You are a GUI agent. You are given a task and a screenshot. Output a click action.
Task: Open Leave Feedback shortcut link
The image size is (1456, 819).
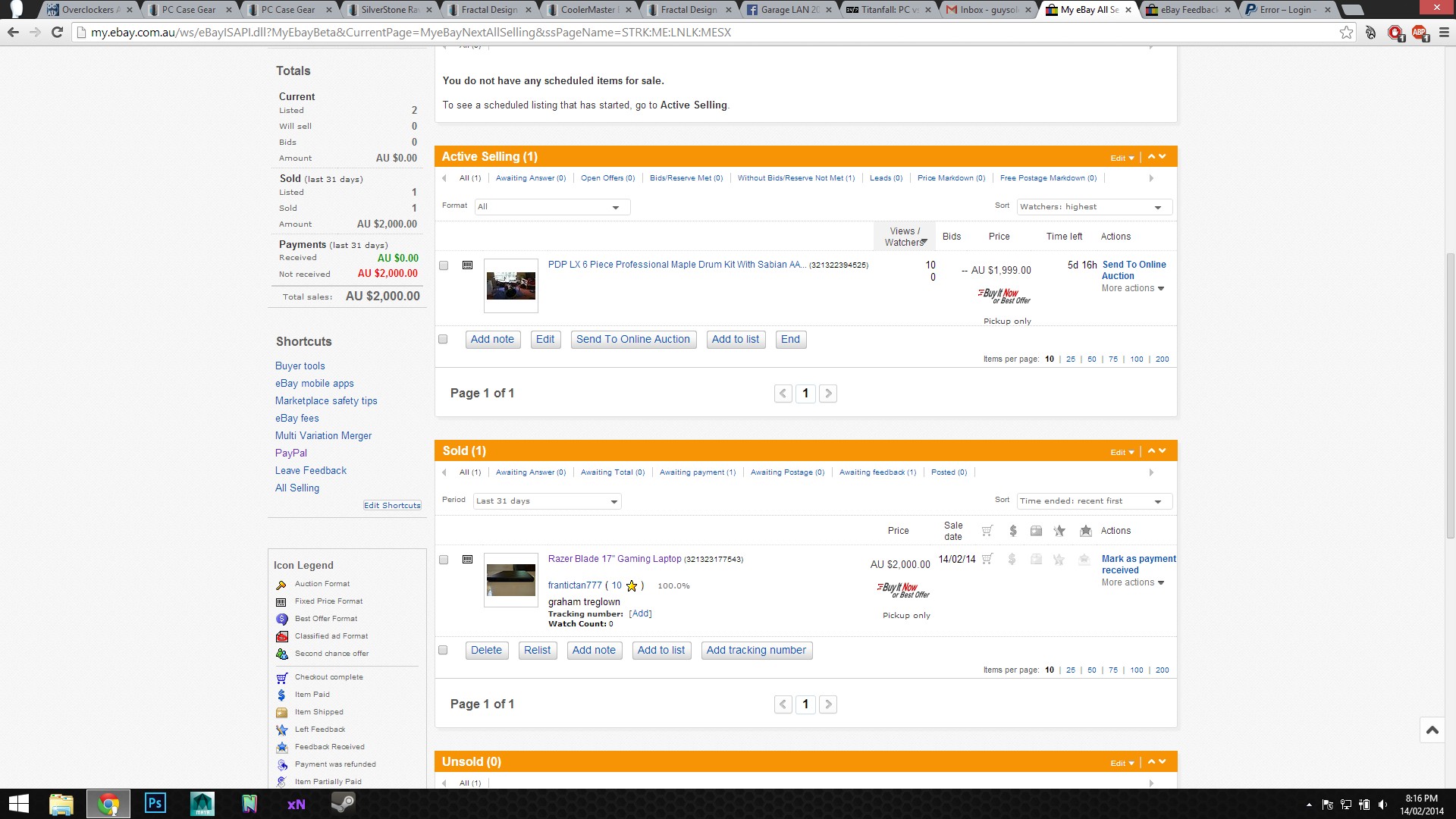310,470
